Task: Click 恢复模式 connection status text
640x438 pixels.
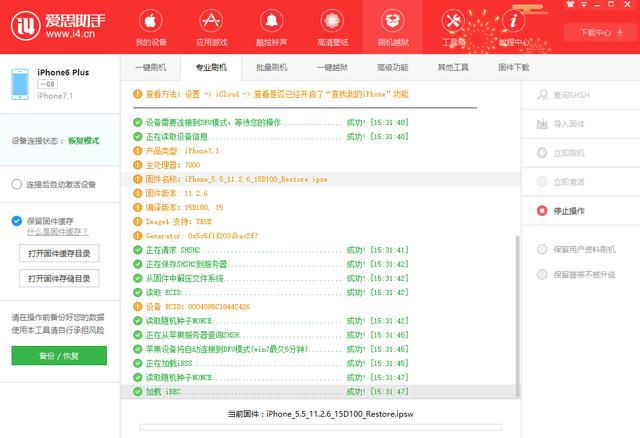Action: pyautogui.click(x=83, y=141)
